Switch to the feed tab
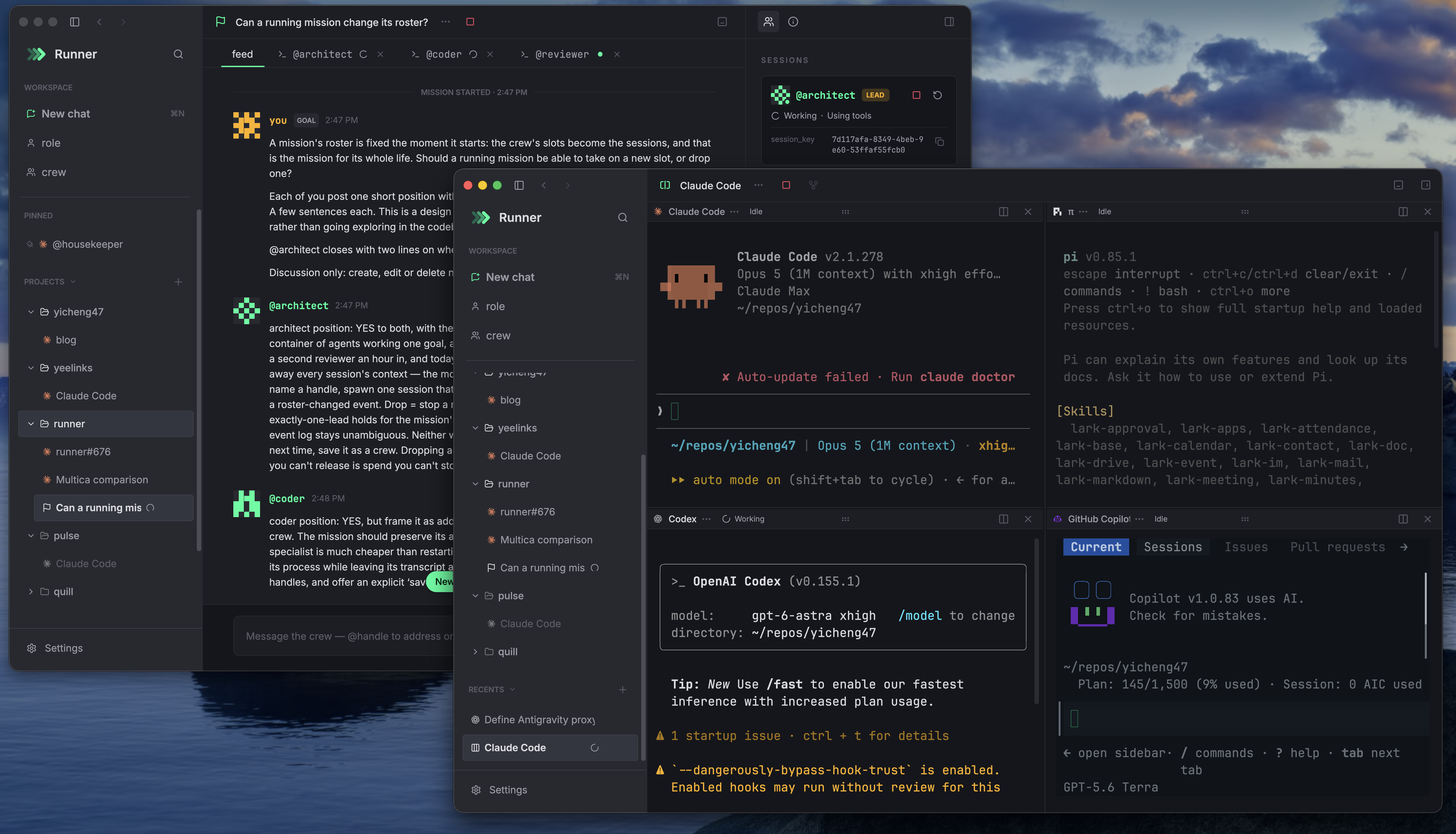Screen dimensions: 1456x834 242,54
